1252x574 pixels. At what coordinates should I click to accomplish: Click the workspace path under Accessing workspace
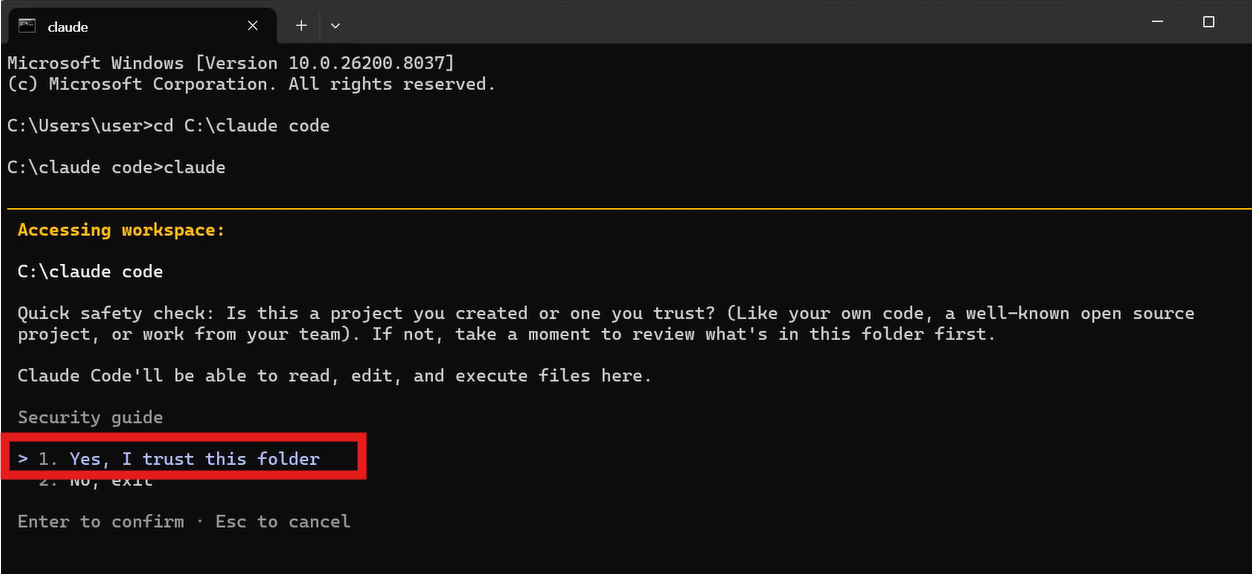pyautogui.click(x=90, y=271)
